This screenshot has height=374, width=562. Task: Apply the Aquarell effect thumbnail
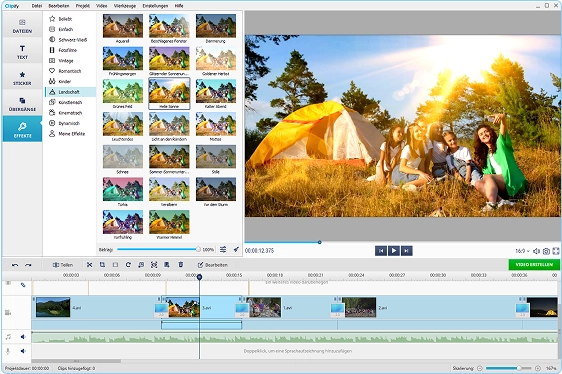click(123, 26)
